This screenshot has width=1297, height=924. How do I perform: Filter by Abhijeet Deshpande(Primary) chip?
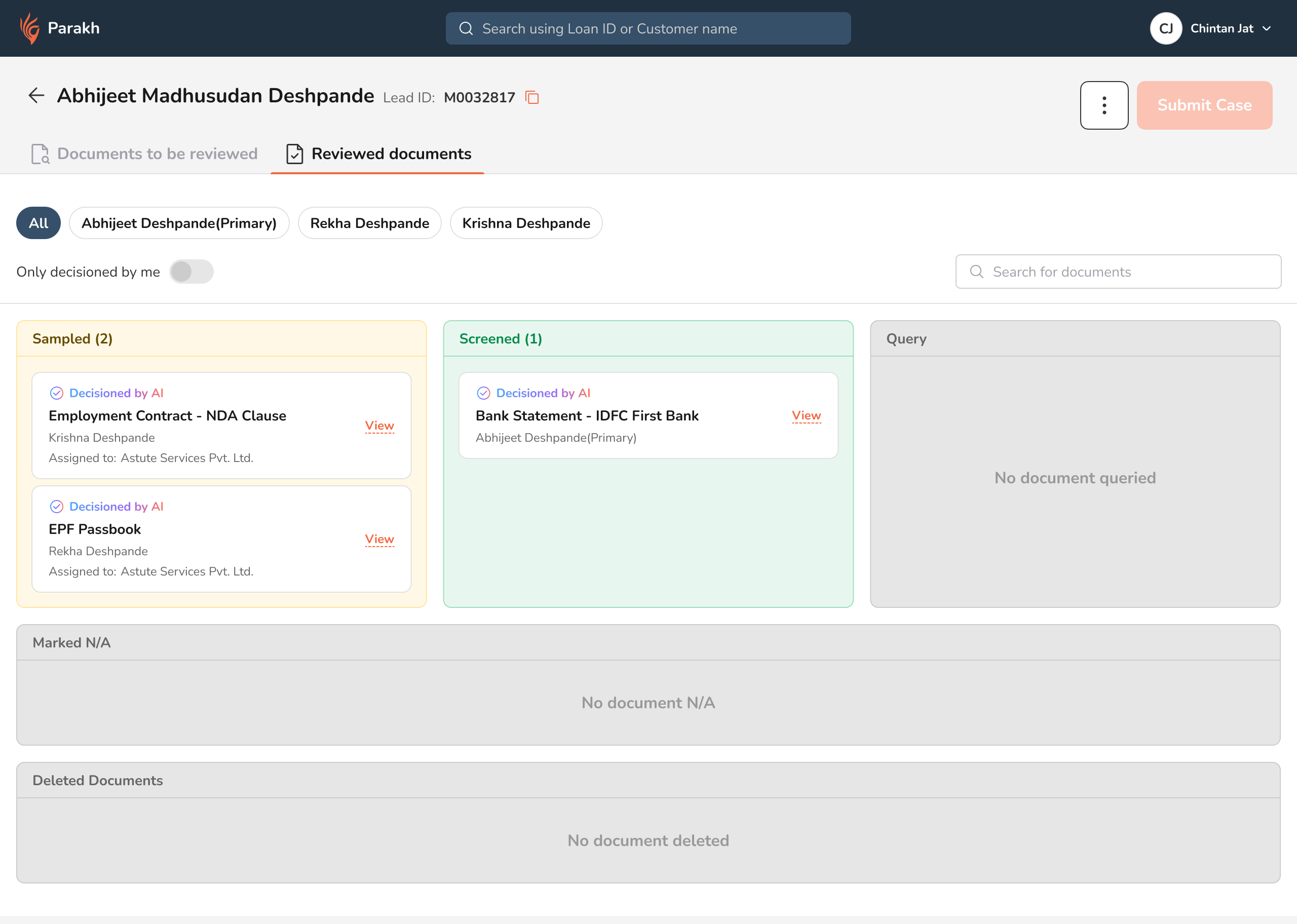pyautogui.click(x=179, y=223)
